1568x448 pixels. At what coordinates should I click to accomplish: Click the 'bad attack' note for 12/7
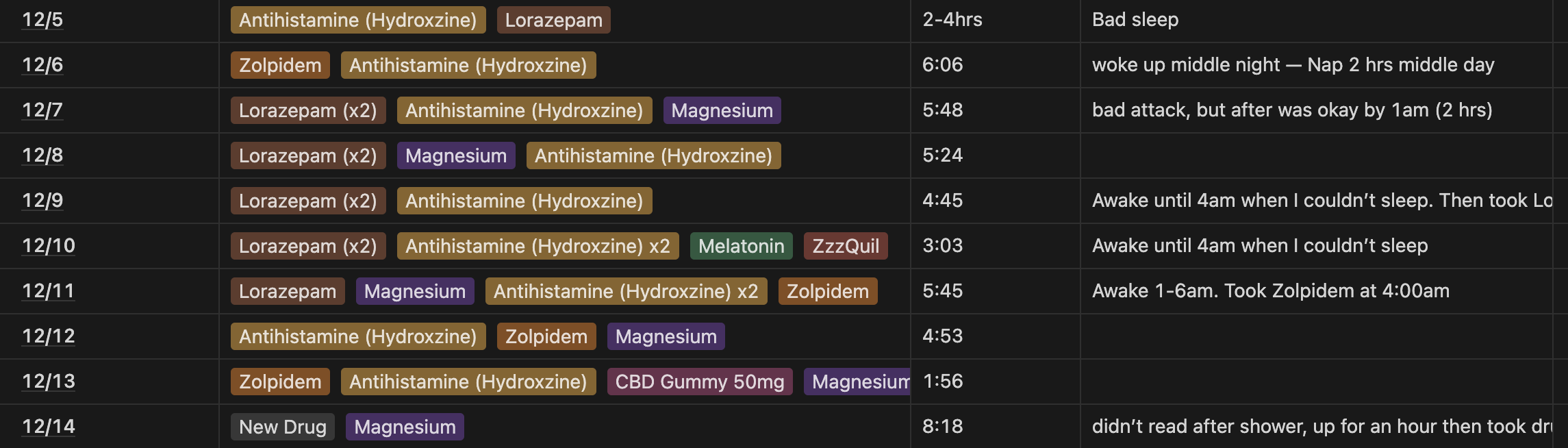pos(1292,110)
